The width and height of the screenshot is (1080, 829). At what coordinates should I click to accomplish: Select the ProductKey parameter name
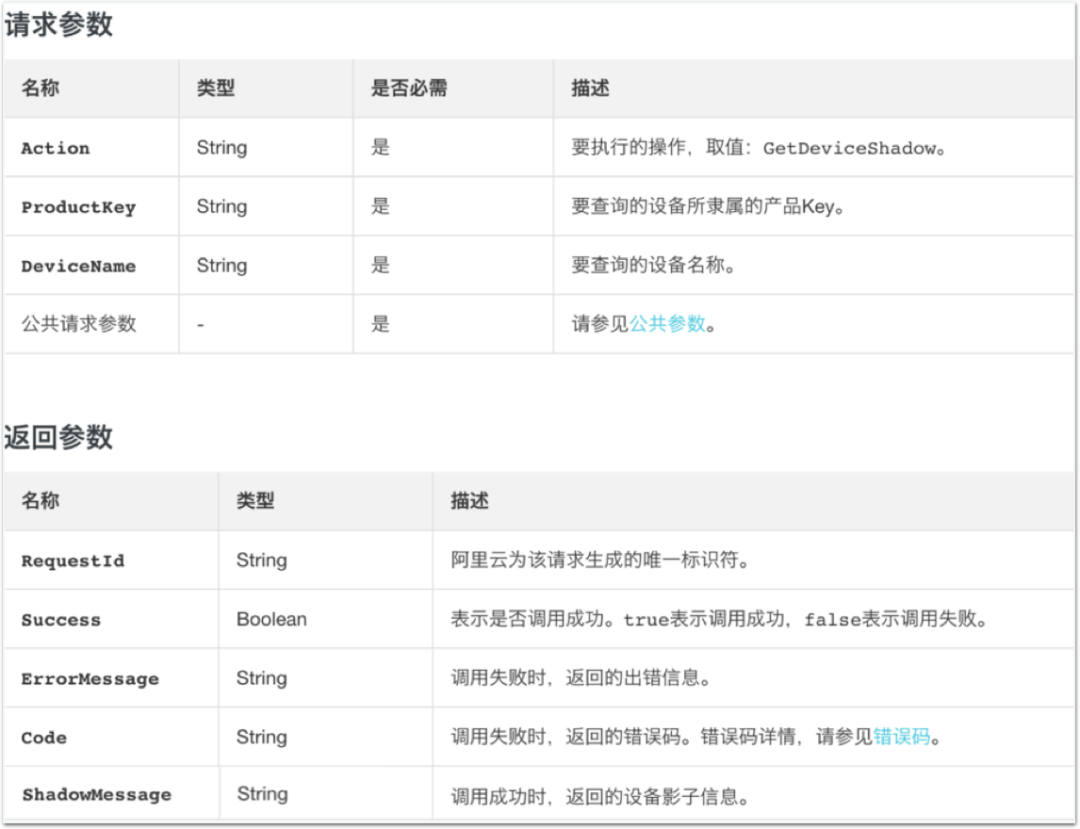tap(78, 207)
